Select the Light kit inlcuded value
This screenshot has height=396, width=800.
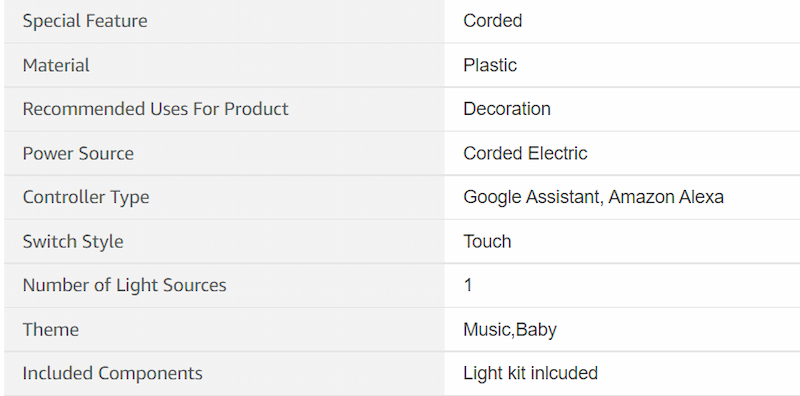(531, 374)
